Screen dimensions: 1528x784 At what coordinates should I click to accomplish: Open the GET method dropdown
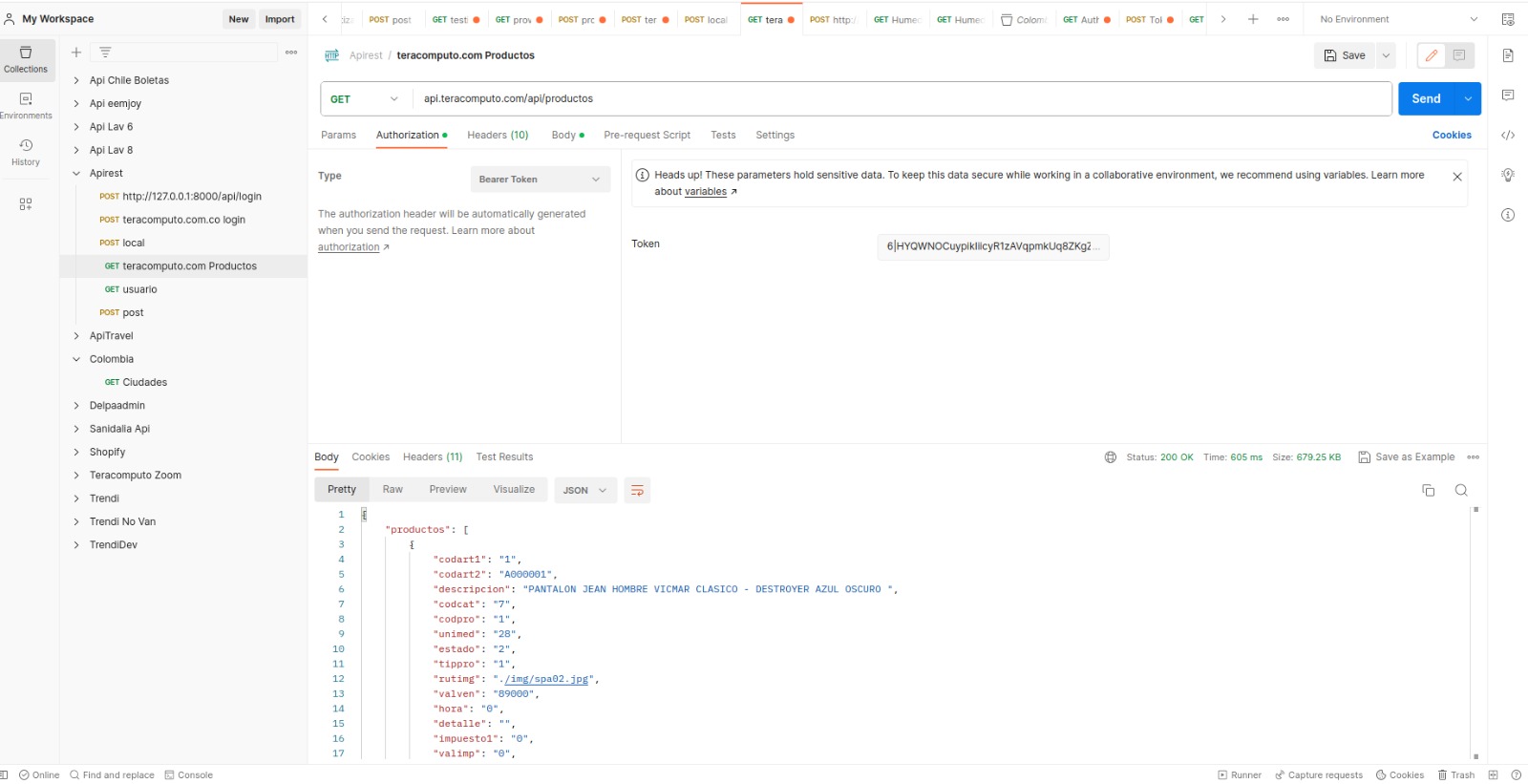[x=365, y=99]
